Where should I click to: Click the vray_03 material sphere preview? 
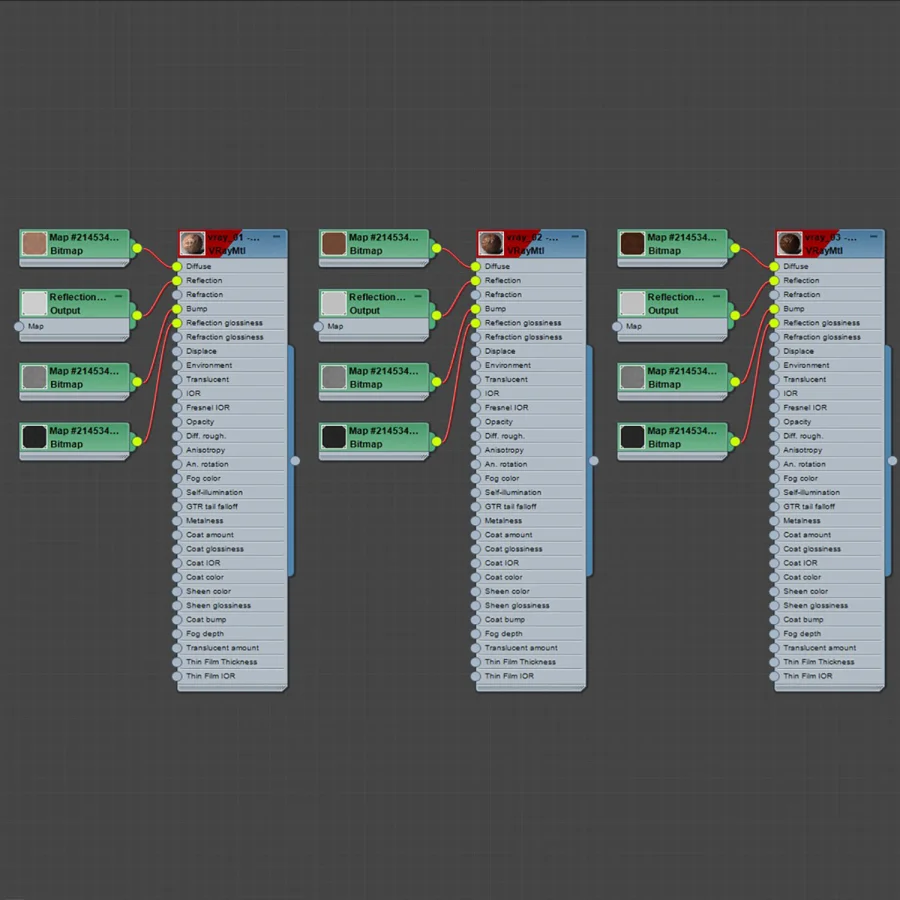point(790,243)
